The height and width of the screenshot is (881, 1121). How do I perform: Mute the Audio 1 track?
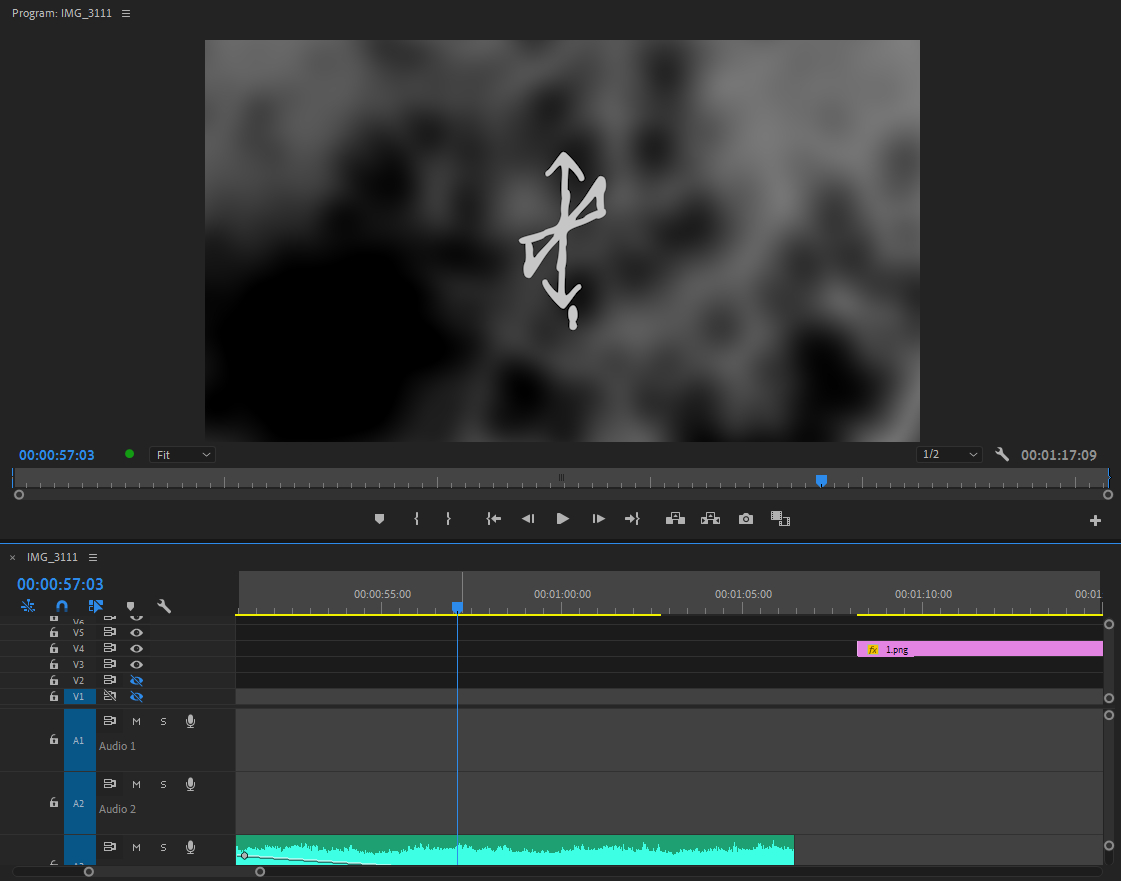137,721
